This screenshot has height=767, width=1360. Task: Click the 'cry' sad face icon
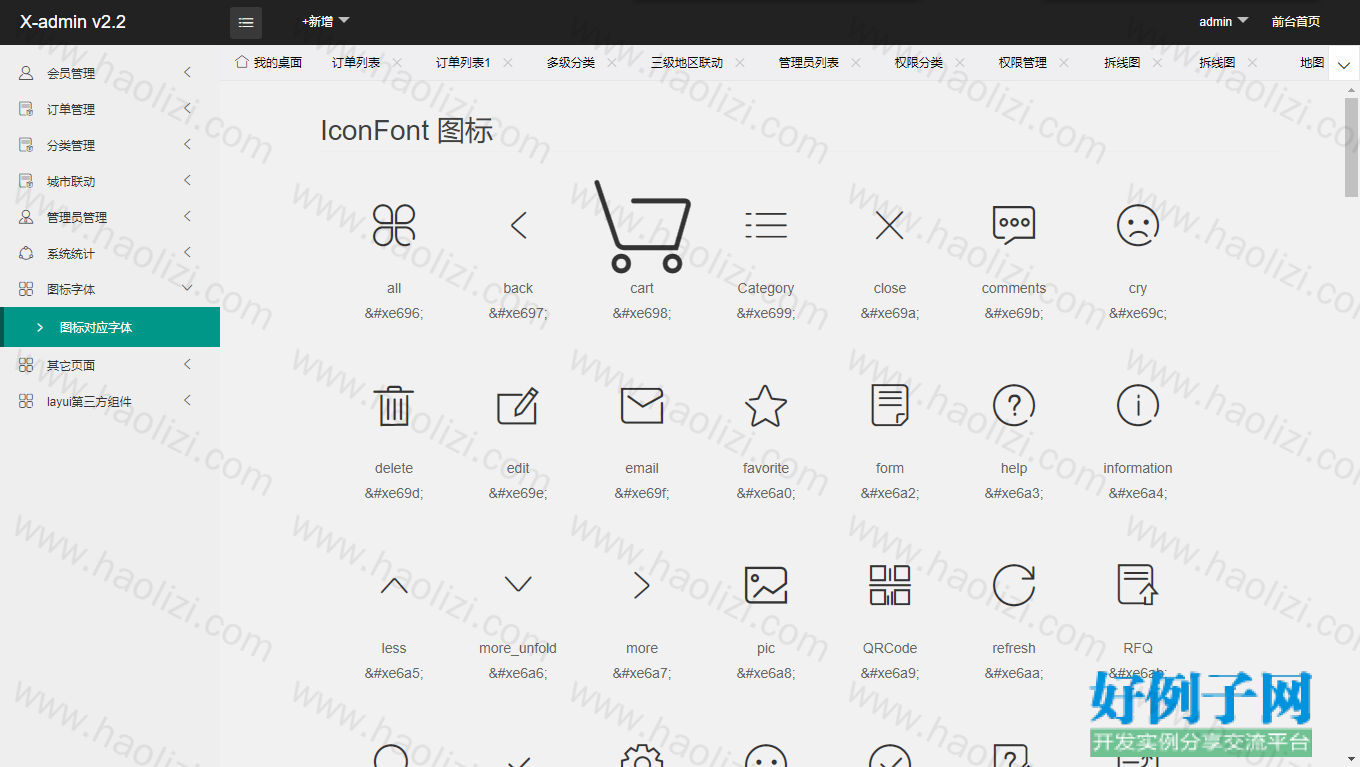(1138, 225)
